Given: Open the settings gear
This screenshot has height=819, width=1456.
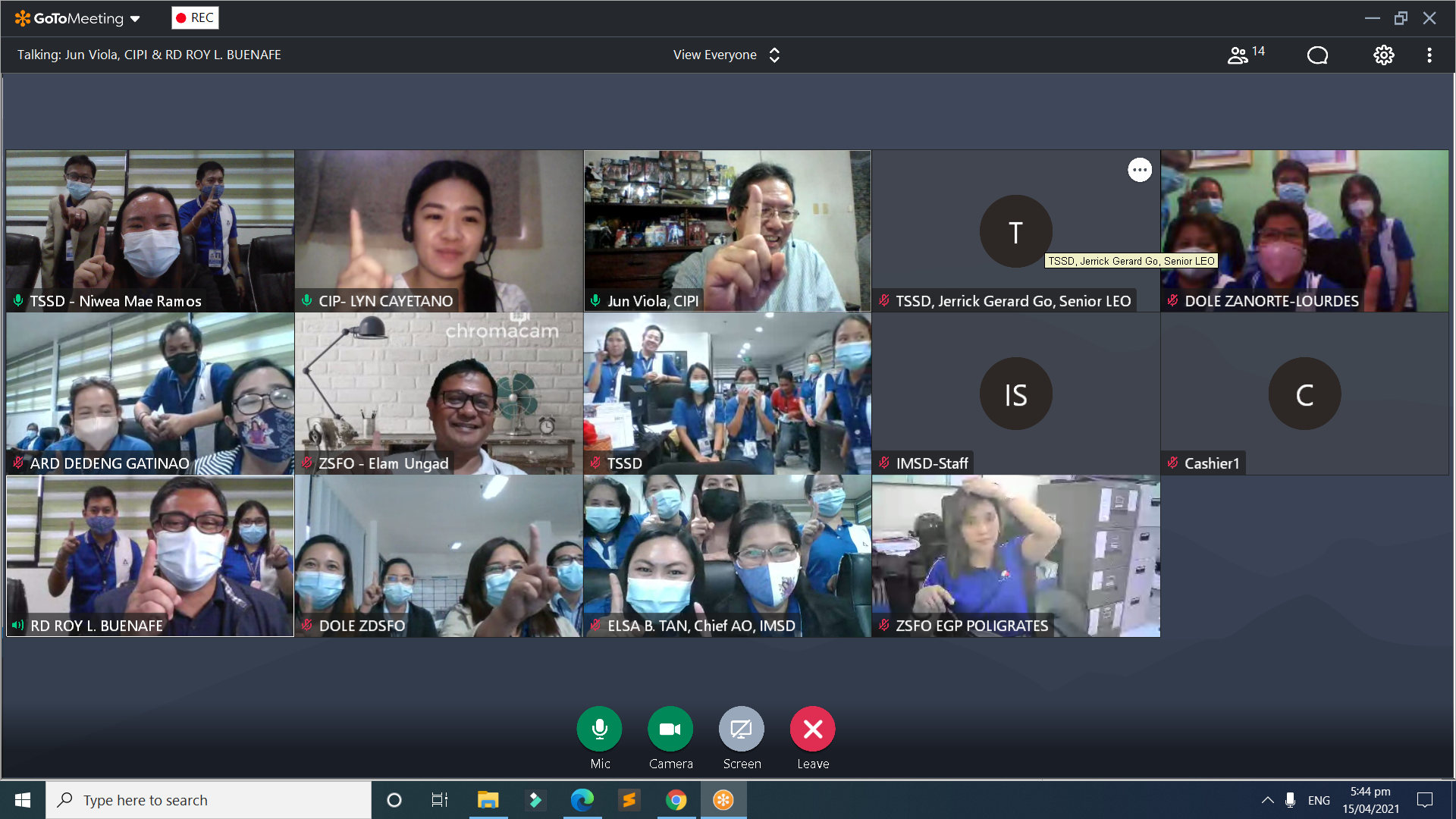Looking at the screenshot, I should 1383,55.
